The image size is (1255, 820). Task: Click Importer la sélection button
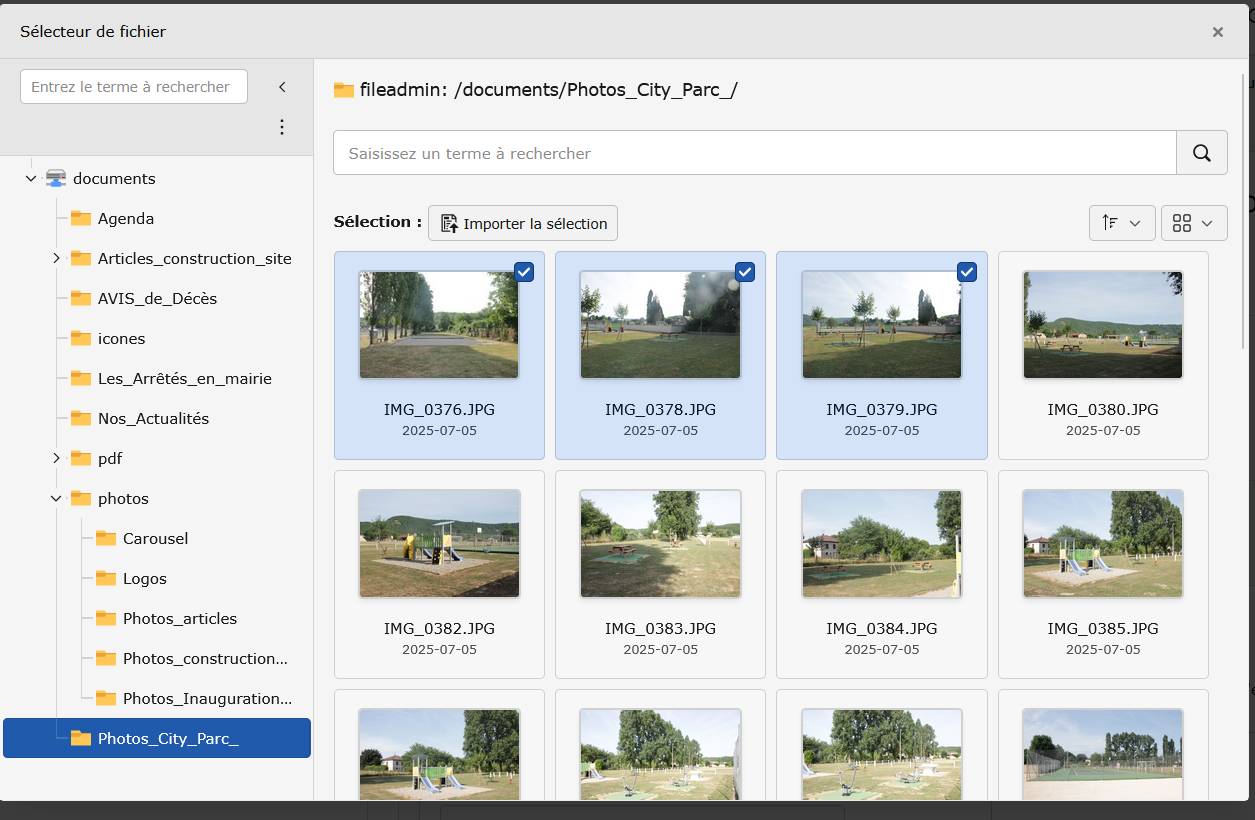click(x=523, y=223)
